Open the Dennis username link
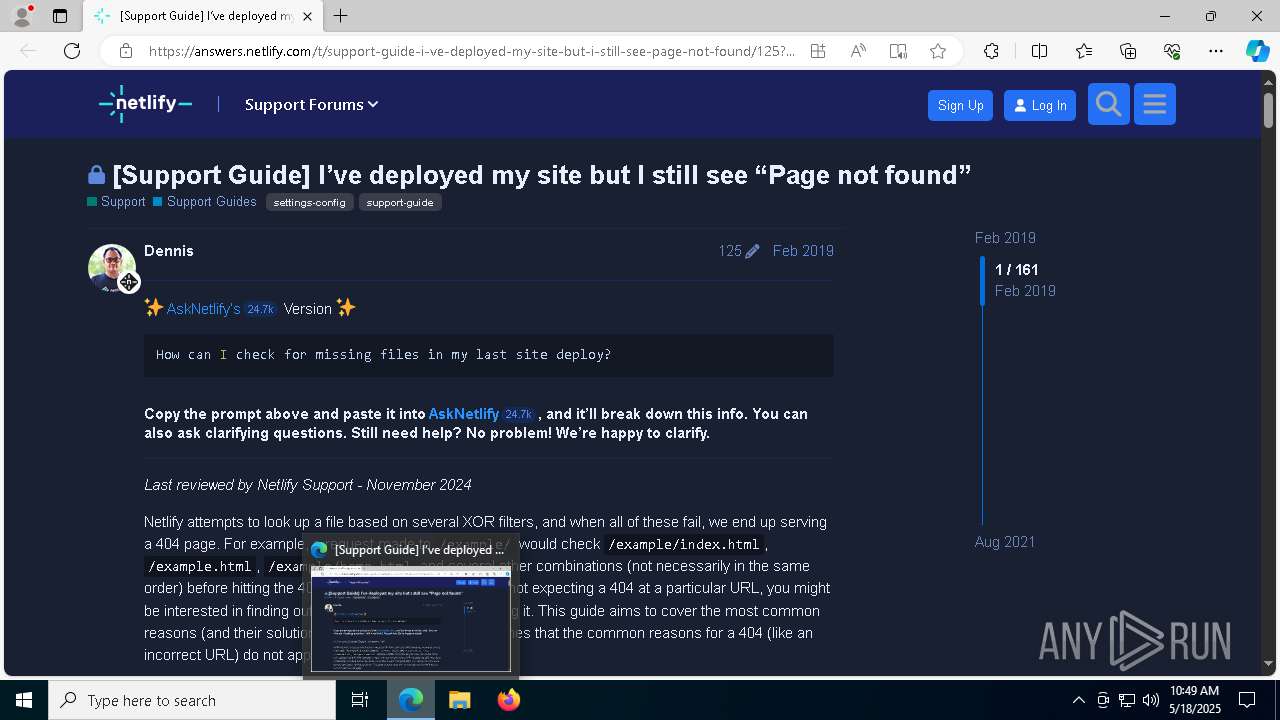Screen dimensions: 1280x720 click(169, 251)
